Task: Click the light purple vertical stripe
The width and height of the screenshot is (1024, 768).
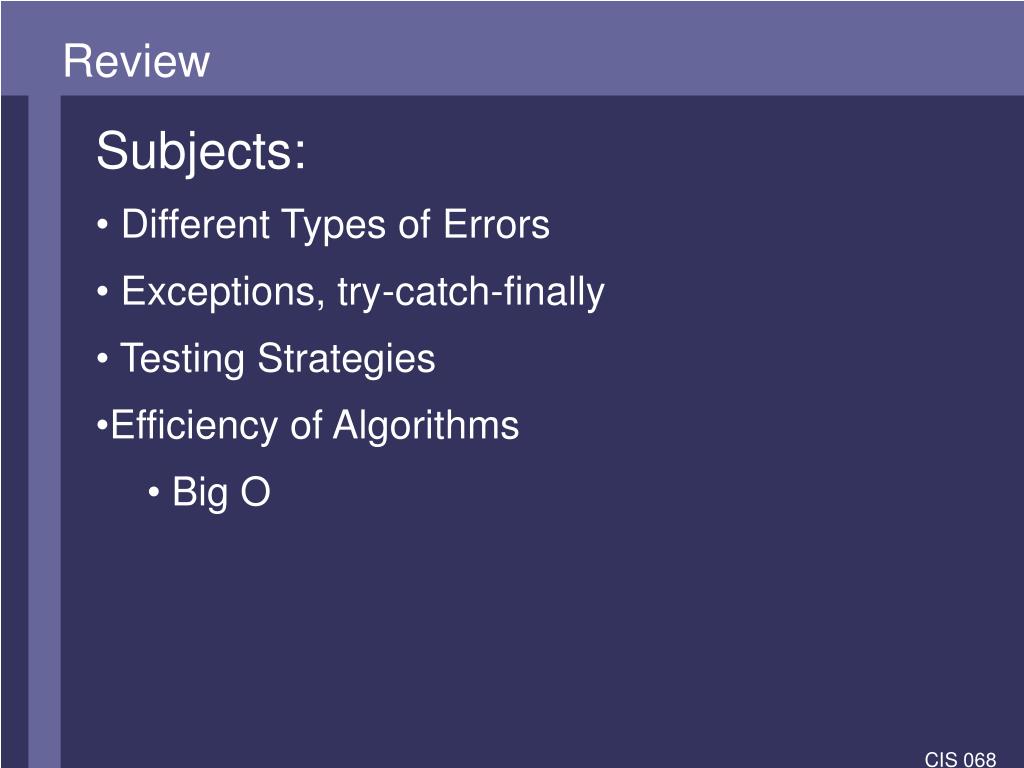Action: (x=44, y=431)
